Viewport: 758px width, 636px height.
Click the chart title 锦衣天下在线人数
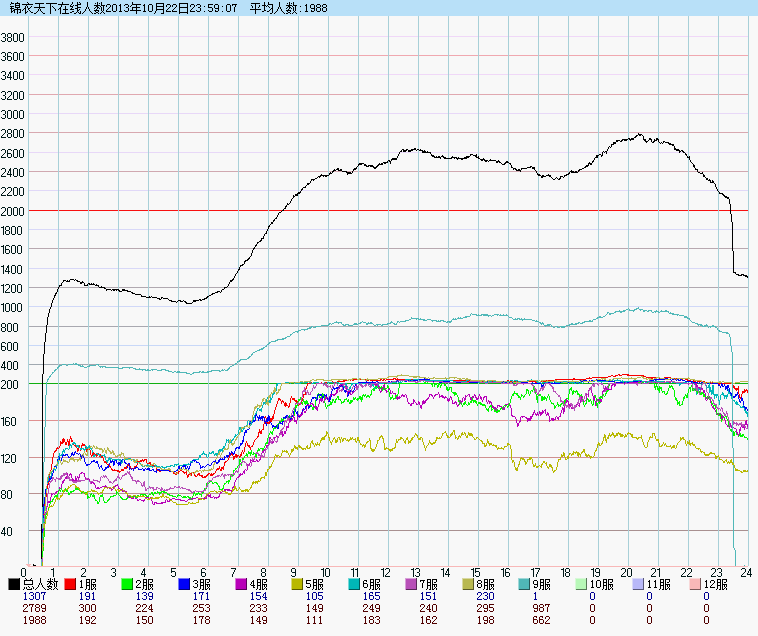pyautogui.click(x=51, y=8)
